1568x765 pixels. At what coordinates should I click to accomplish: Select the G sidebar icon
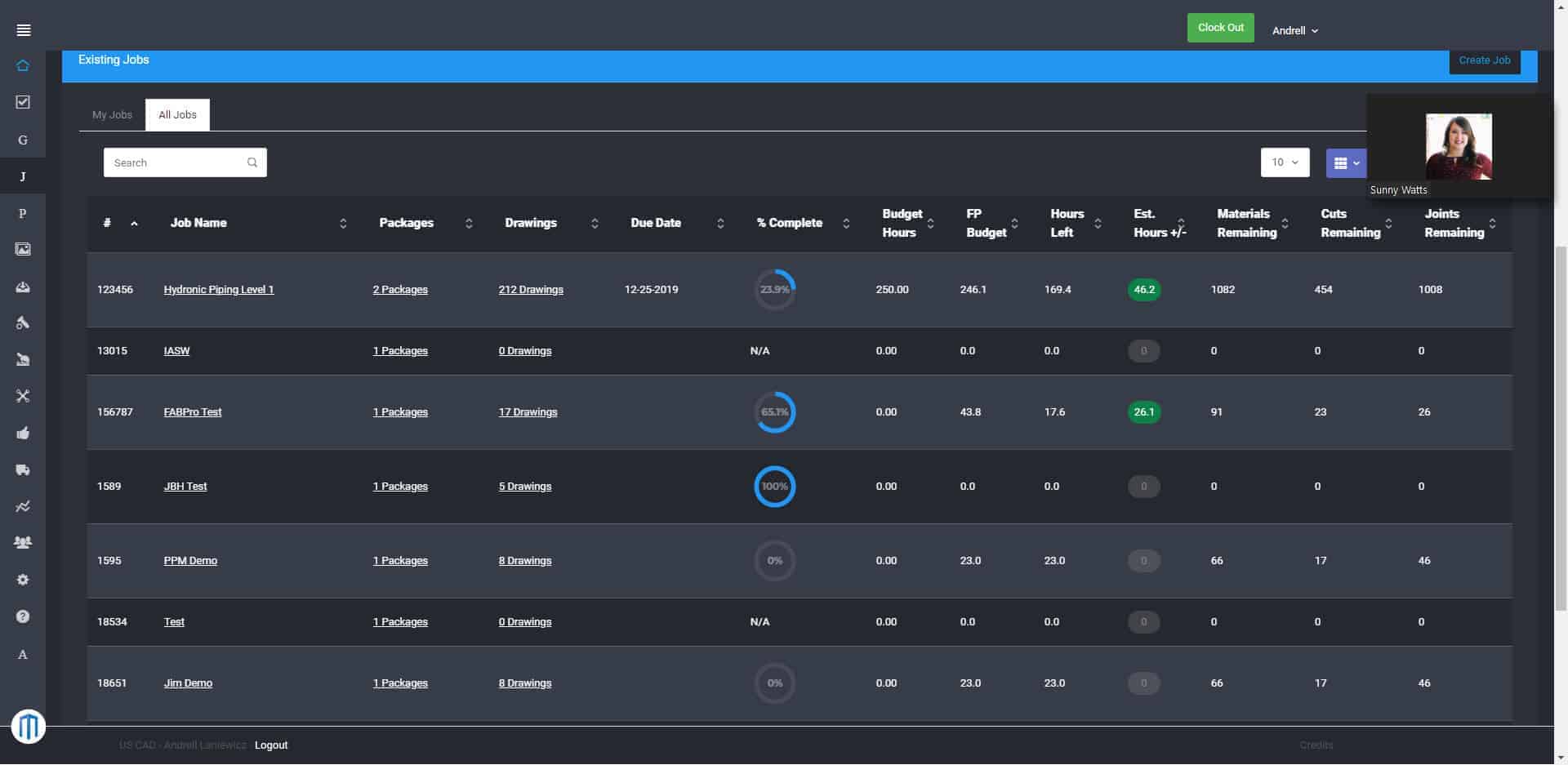23,140
